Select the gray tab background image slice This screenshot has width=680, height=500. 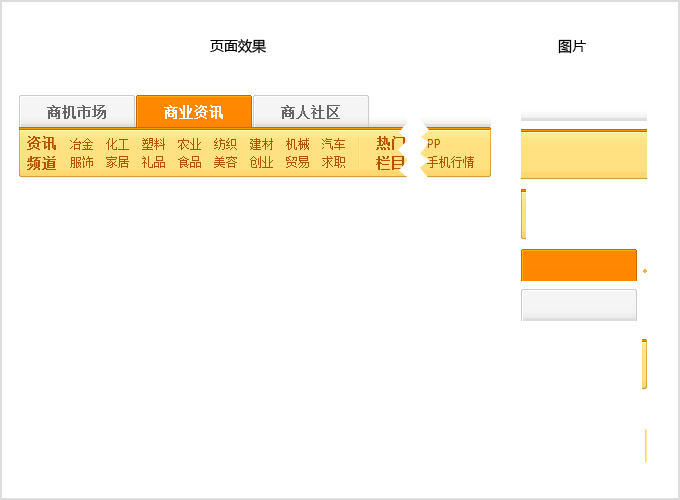point(578,305)
